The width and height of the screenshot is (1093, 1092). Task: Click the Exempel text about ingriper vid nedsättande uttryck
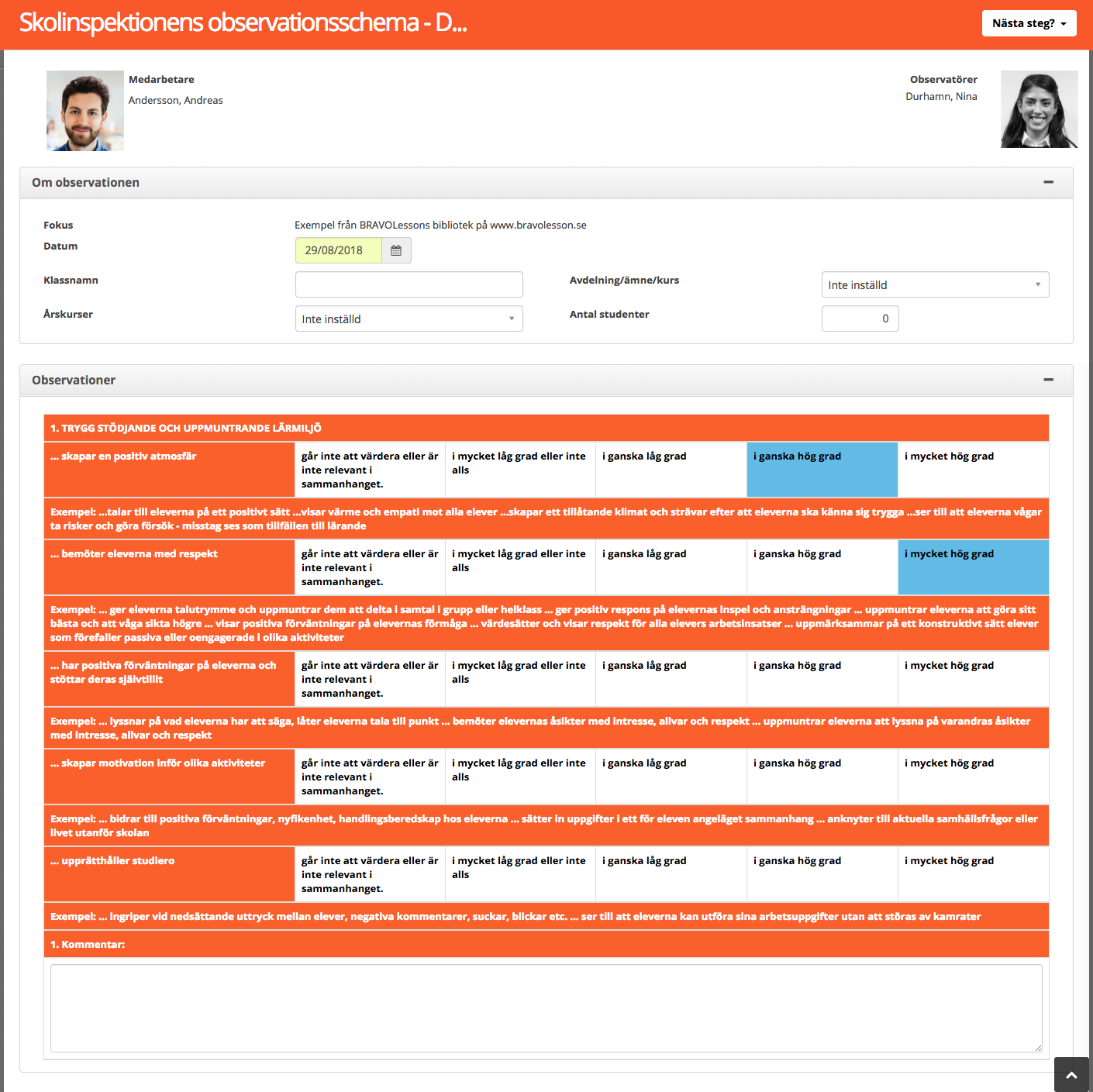click(x=515, y=916)
